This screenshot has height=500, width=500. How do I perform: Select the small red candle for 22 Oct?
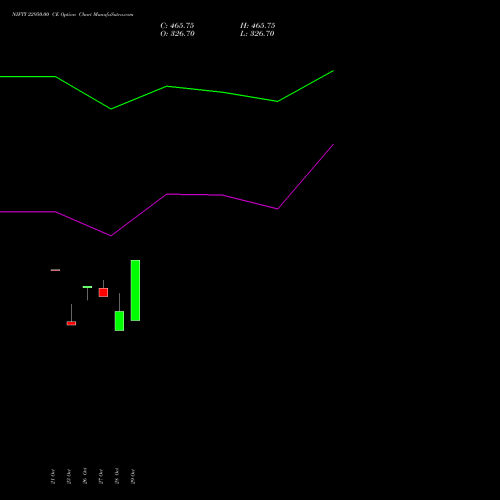pyautogui.click(x=71, y=323)
